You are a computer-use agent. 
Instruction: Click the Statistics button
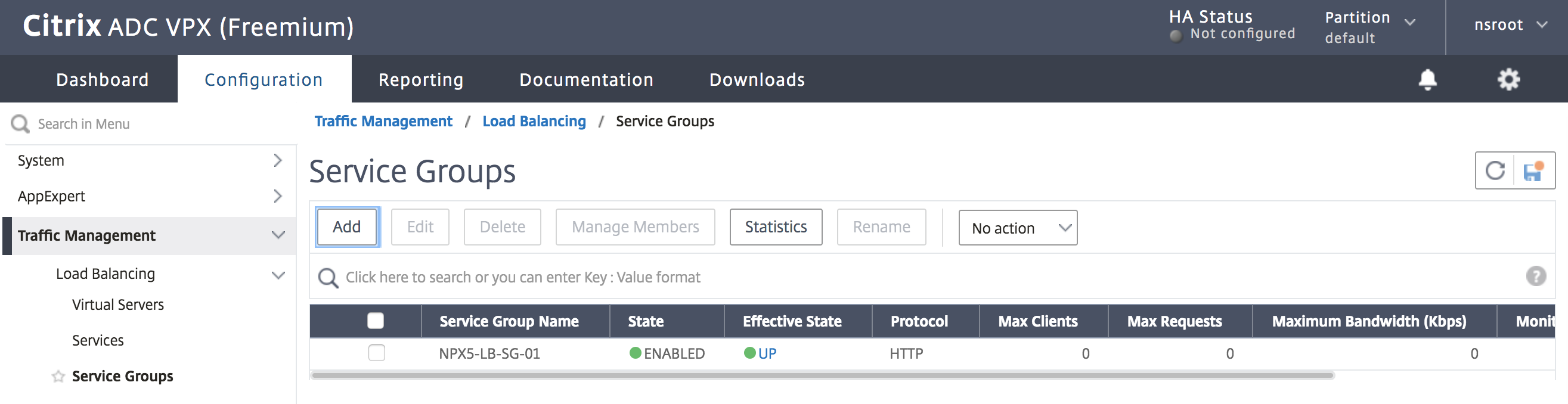coord(776,227)
